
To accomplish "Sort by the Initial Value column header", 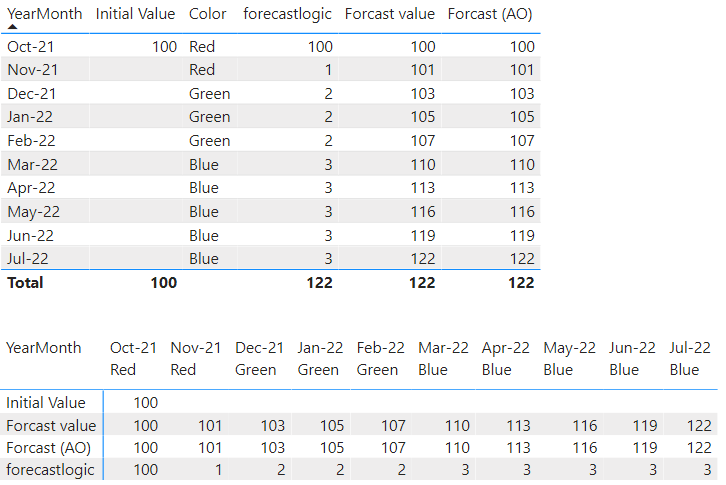I will tap(135, 14).
